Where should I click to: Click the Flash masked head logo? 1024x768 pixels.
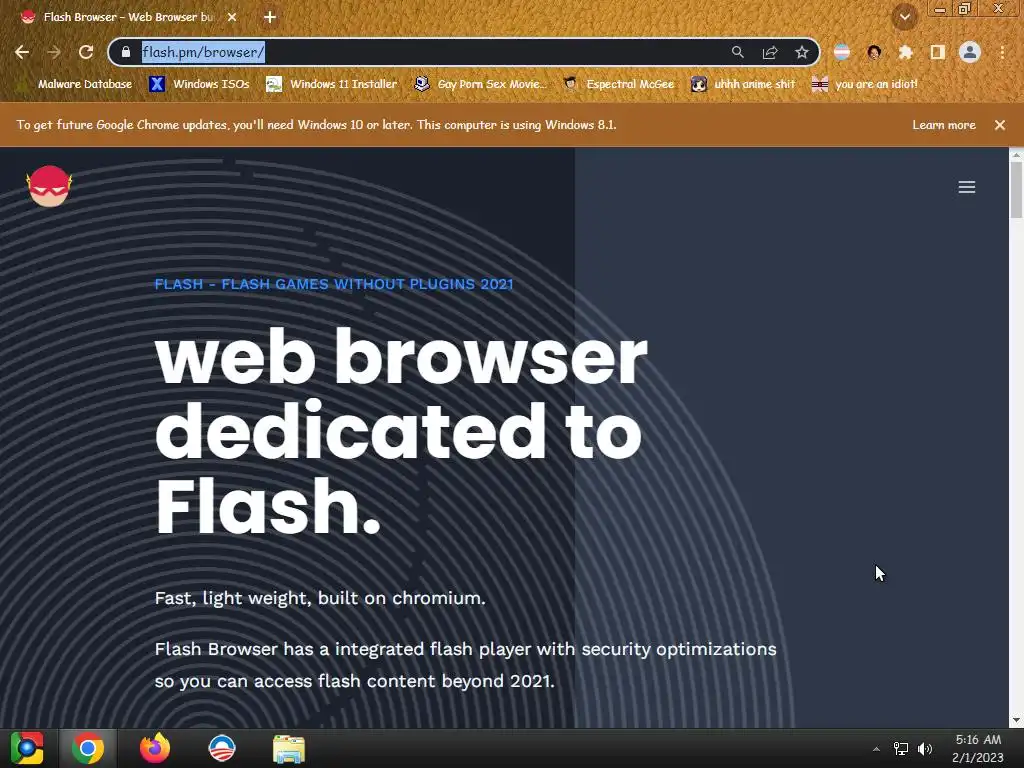tap(49, 186)
